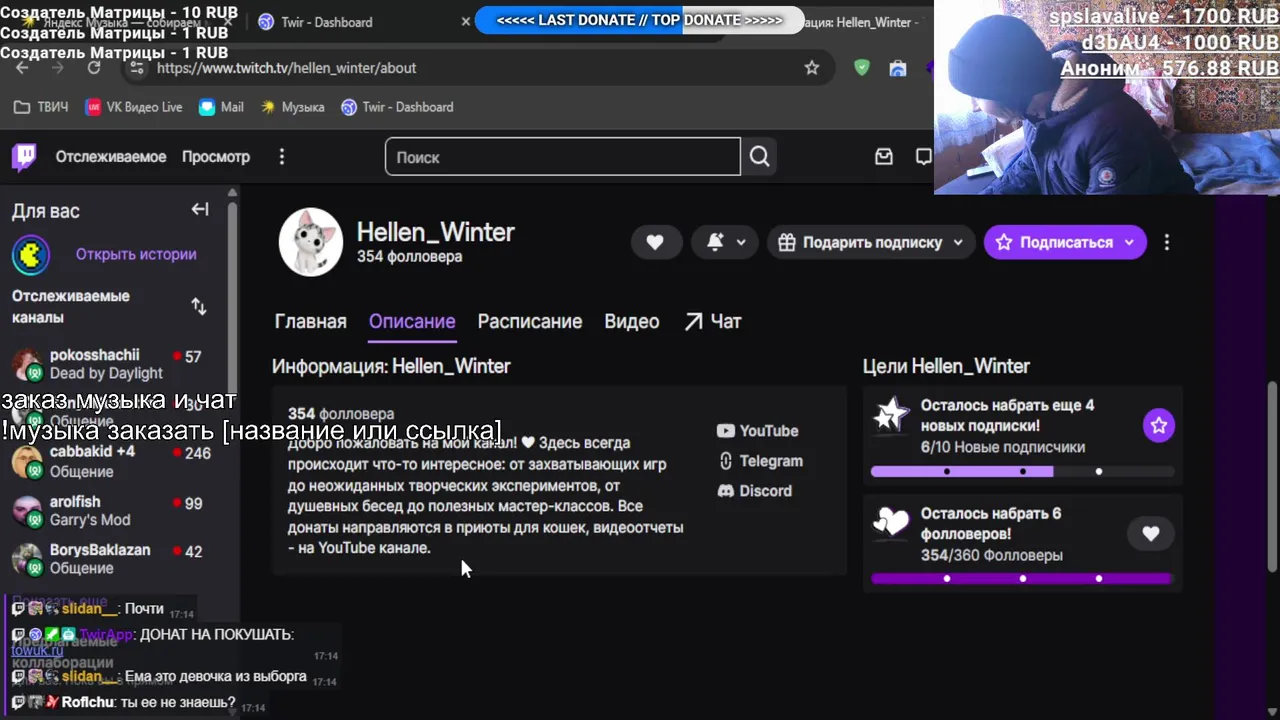The width and height of the screenshot is (1280, 720).
Task: Click the new subscribers goal progress bar
Action: (1021, 471)
